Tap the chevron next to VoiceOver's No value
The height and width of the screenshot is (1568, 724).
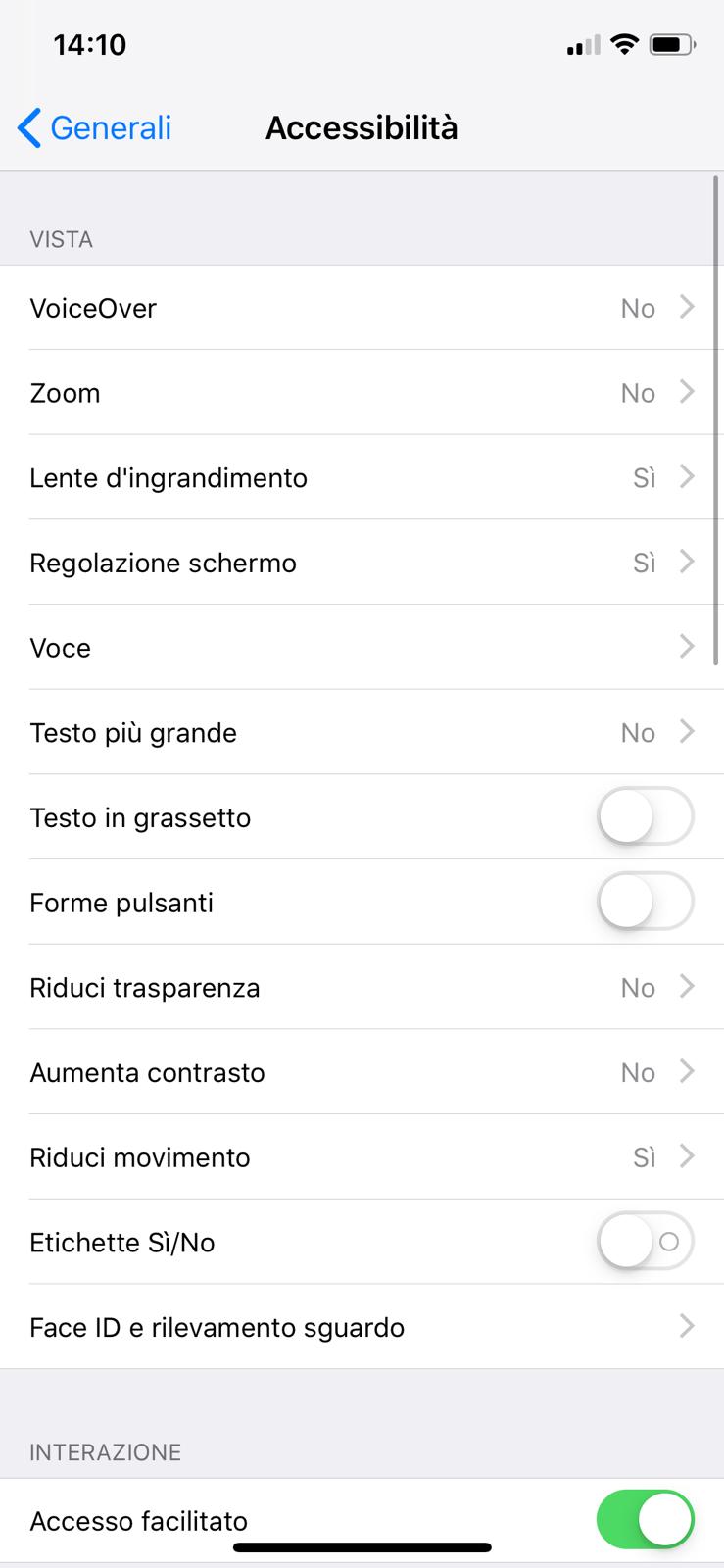(687, 307)
